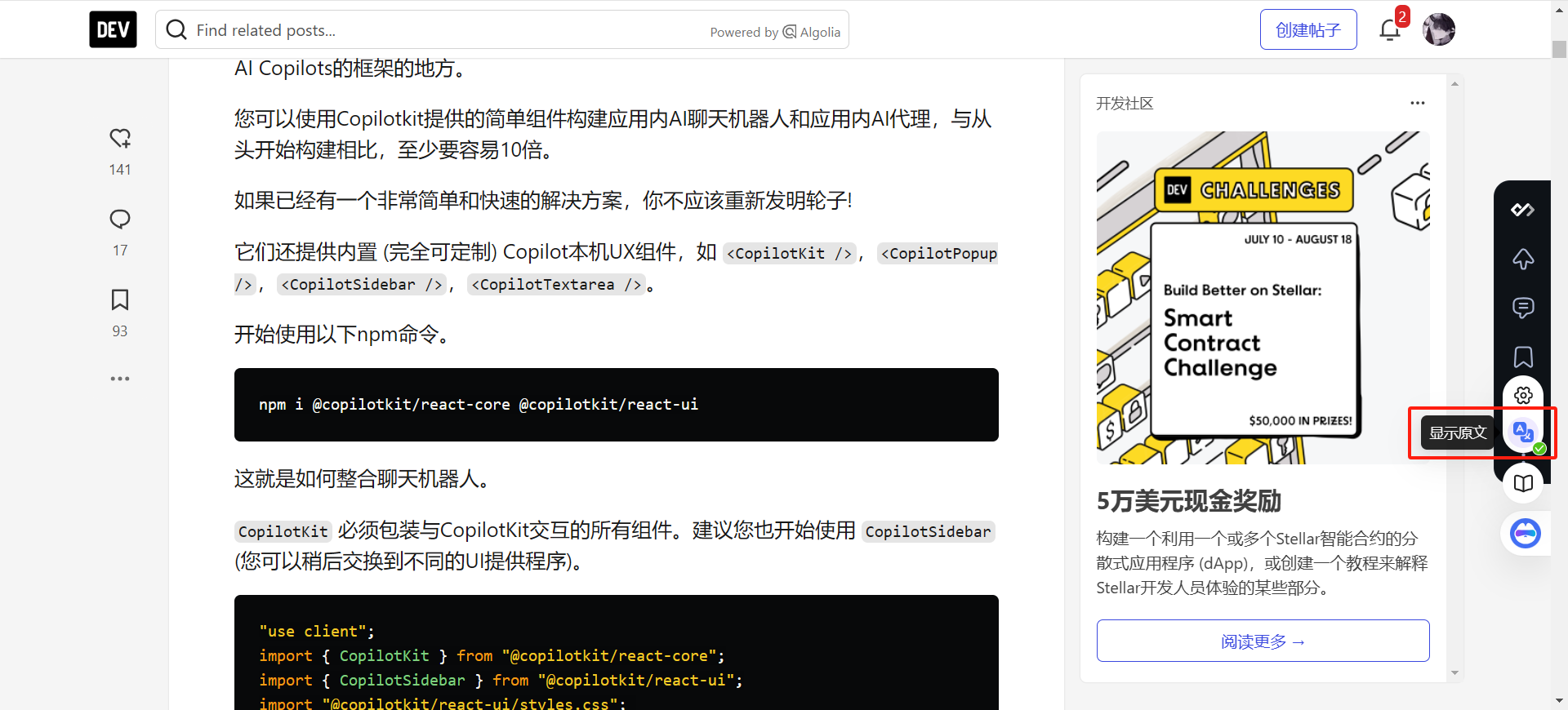Open the reading mode book icon
The image size is (1568, 710).
coord(1523,483)
